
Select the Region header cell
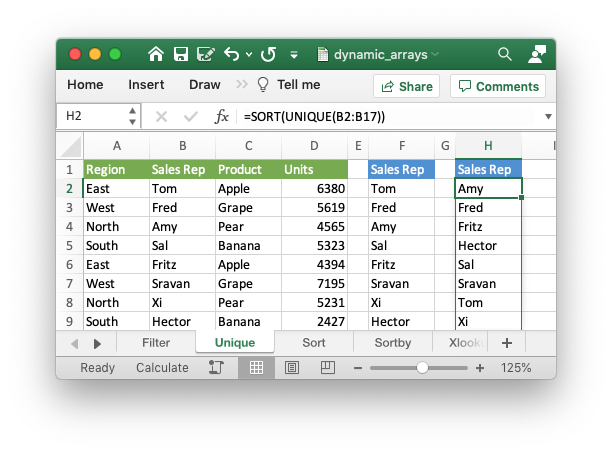(x=116, y=169)
